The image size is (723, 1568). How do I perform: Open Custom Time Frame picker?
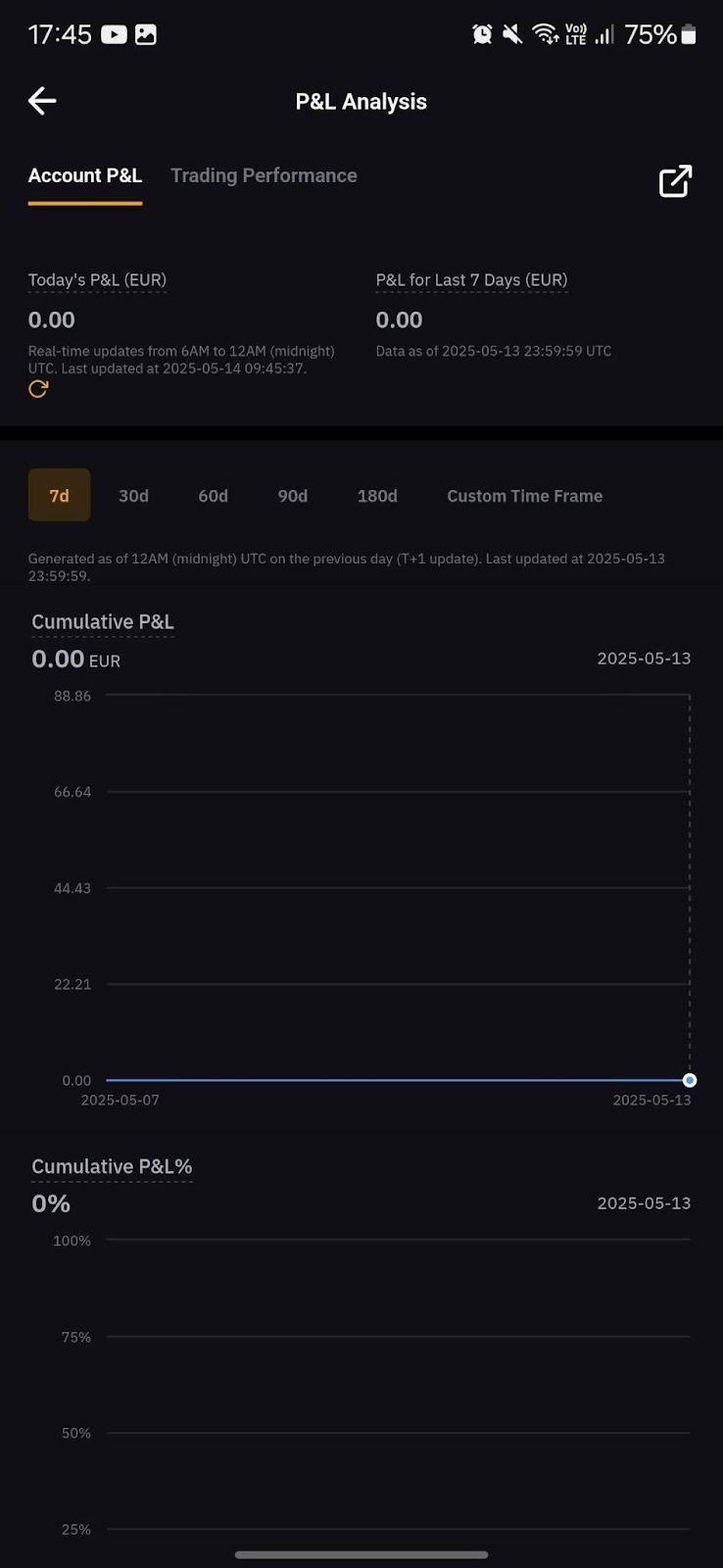pyautogui.click(x=524, y=496)
